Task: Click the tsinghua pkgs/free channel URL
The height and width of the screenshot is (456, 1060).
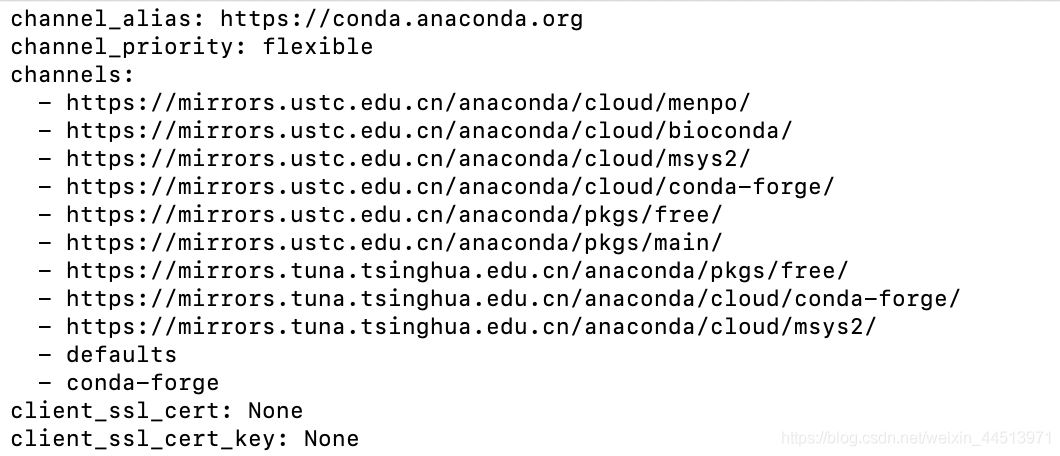Action: pos(457,270)
